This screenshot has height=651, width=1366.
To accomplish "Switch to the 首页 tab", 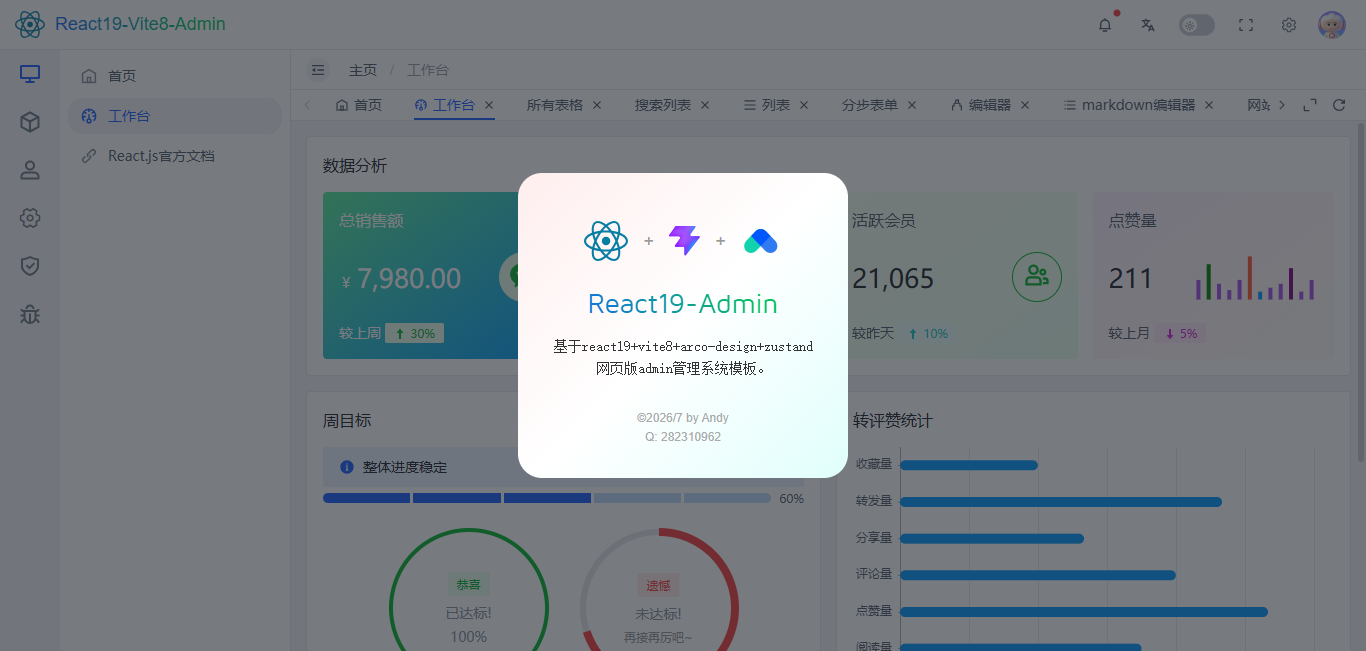I will tap(358, 105).
